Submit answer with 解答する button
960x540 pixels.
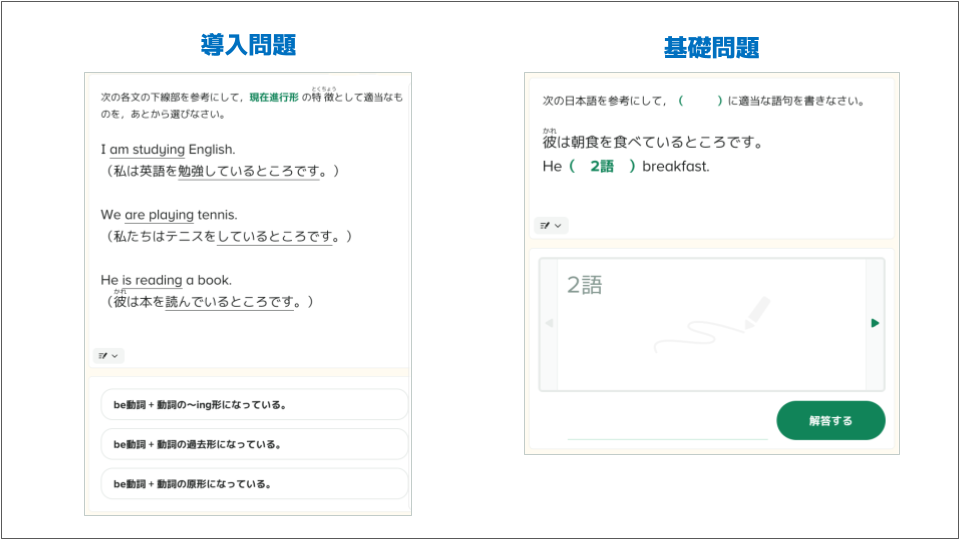click(831, 421)
